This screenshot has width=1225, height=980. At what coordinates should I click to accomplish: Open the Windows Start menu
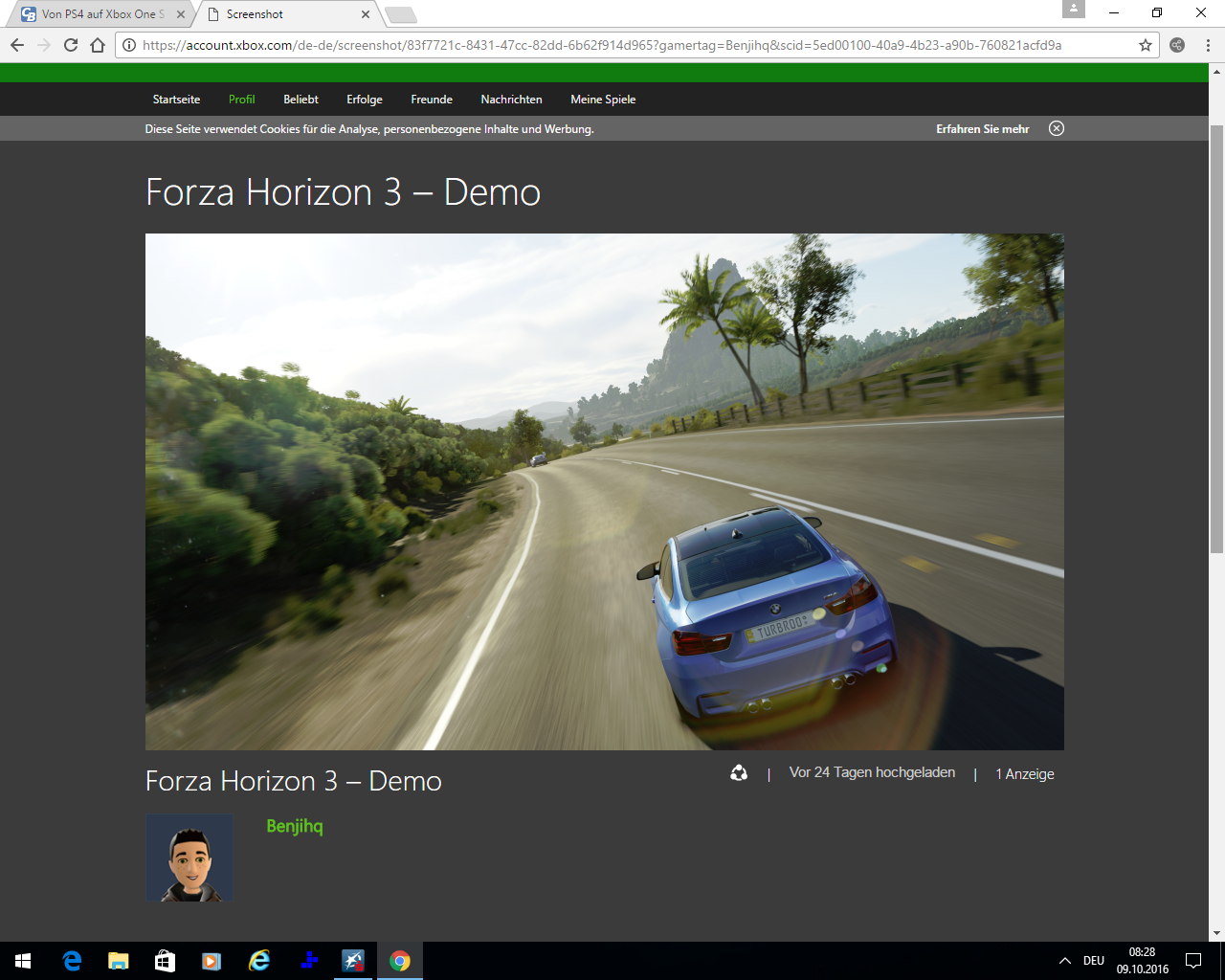click(23, 961)
